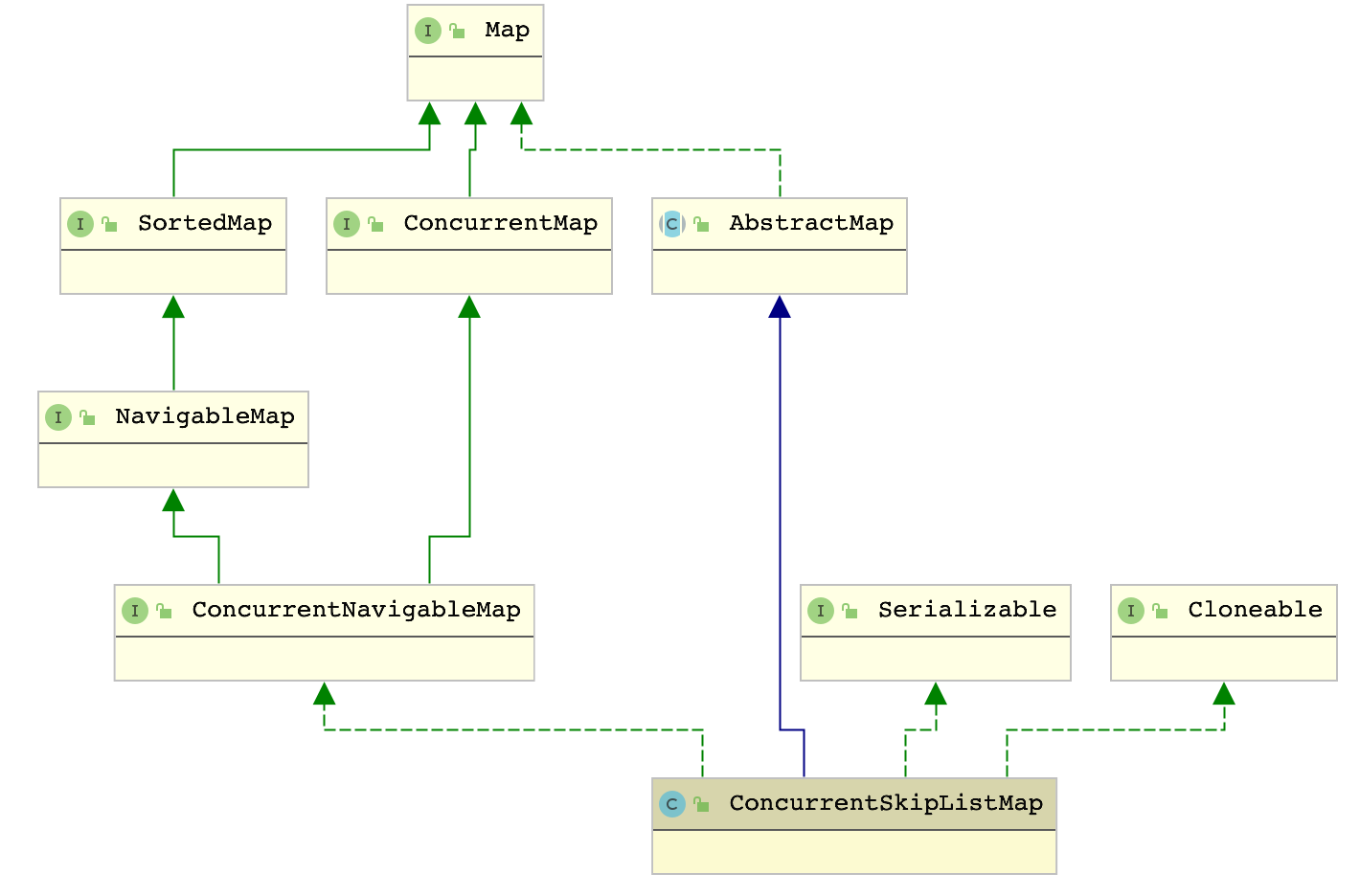The width and height of the screenshot is (1360, 896).
Task: Select the Serializable node label
Action: (x=967, y=611)
